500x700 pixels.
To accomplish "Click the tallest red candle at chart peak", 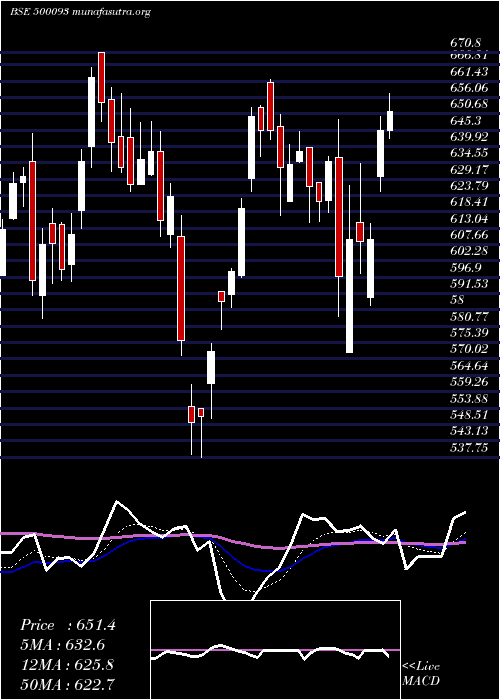I will tap(101, 77).
